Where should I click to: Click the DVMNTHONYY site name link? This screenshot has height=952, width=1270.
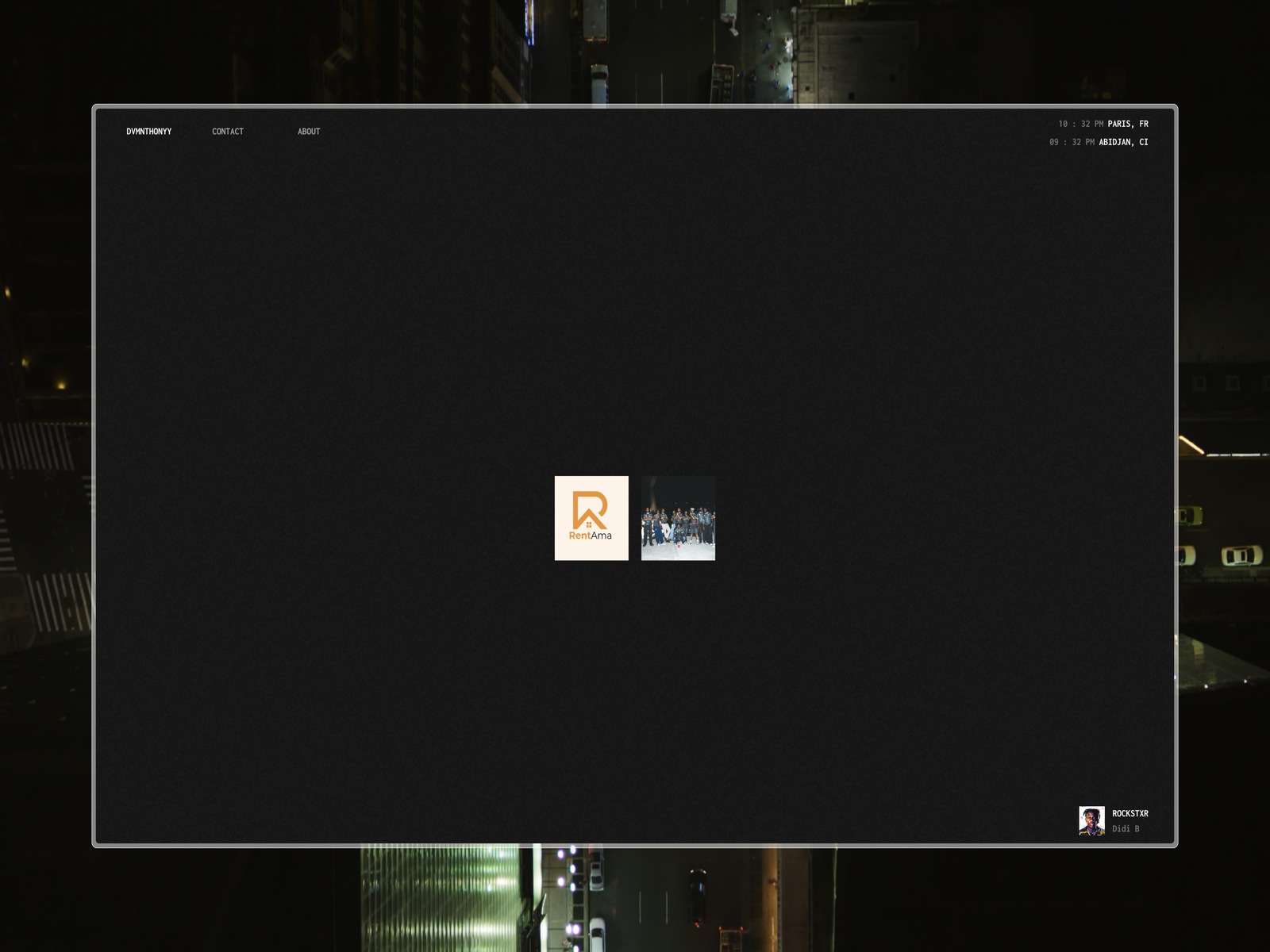point(148,132)
